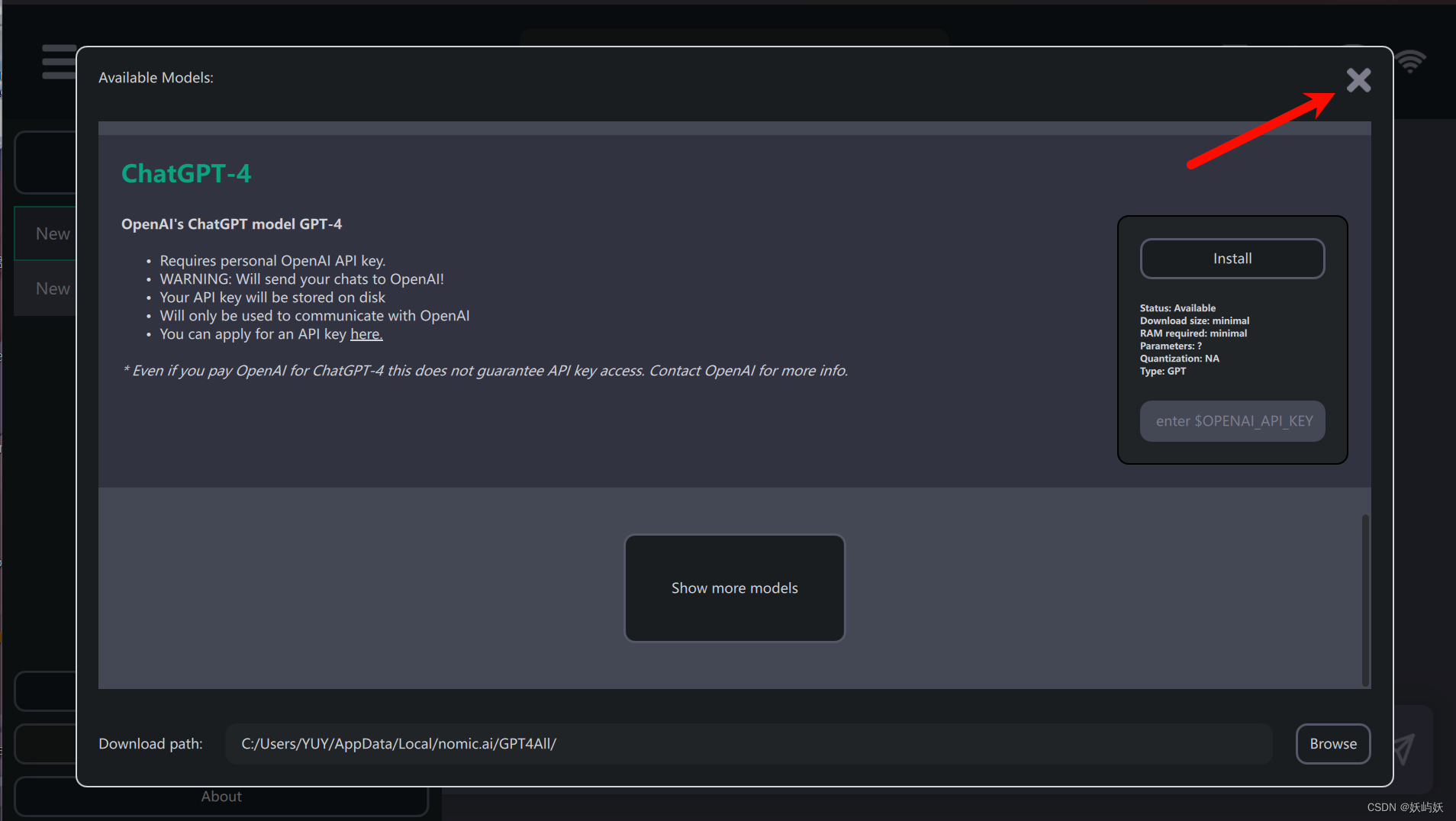Open the API key 'here' link
This screenshot has width=1456, height=821.
click(366, 334)
